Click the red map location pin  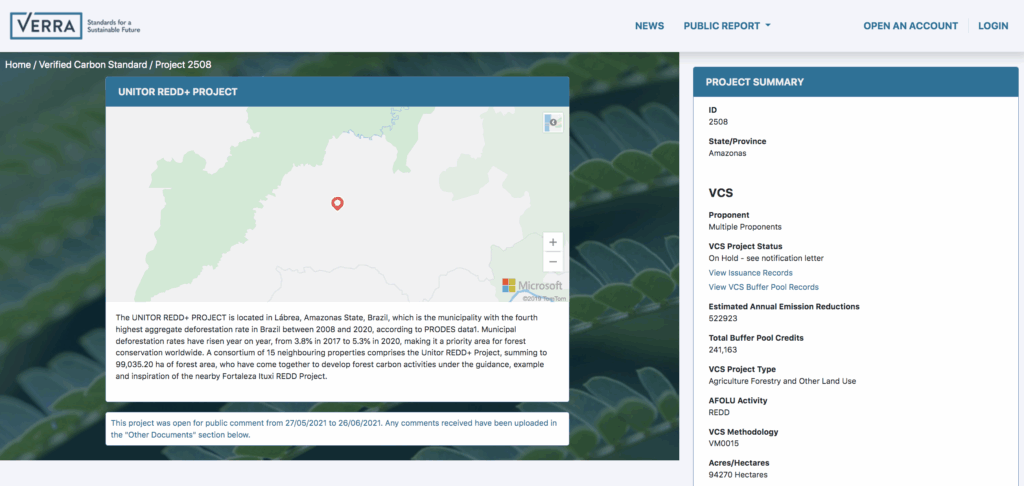(337, 204)
